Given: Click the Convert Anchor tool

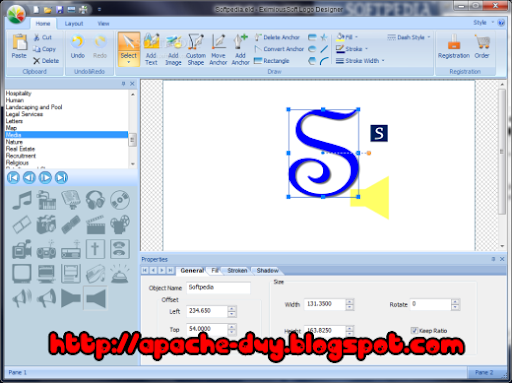Looking at the screenshot, I should [279, 49].
